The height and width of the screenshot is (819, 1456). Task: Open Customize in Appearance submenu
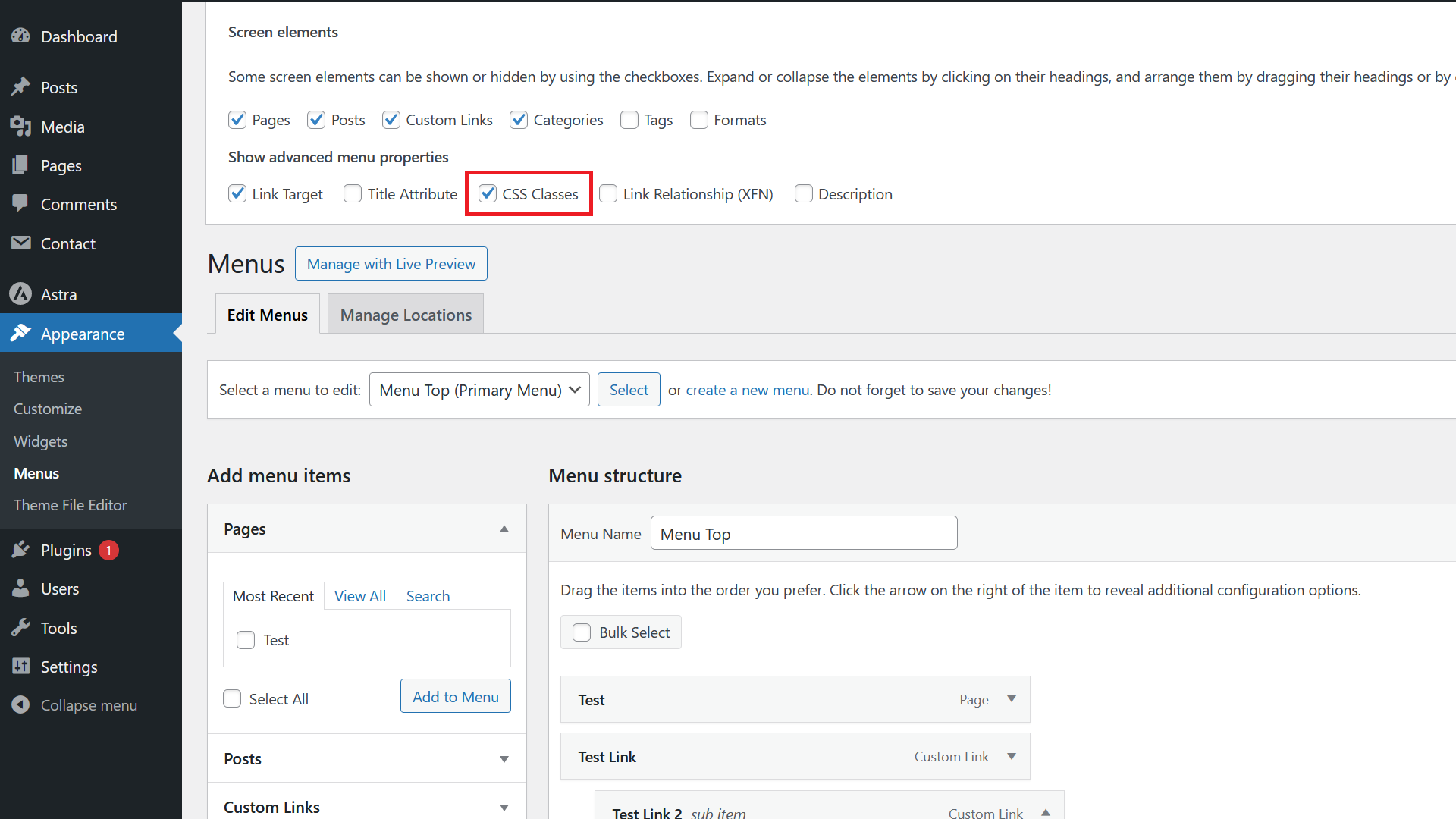(x=48, y=409)
